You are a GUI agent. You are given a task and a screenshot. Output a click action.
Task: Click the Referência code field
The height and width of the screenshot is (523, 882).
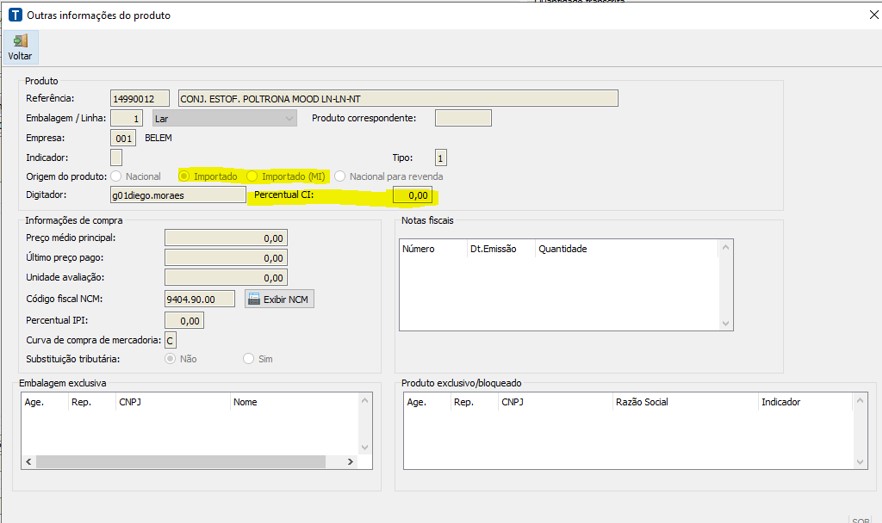[141, 98]
